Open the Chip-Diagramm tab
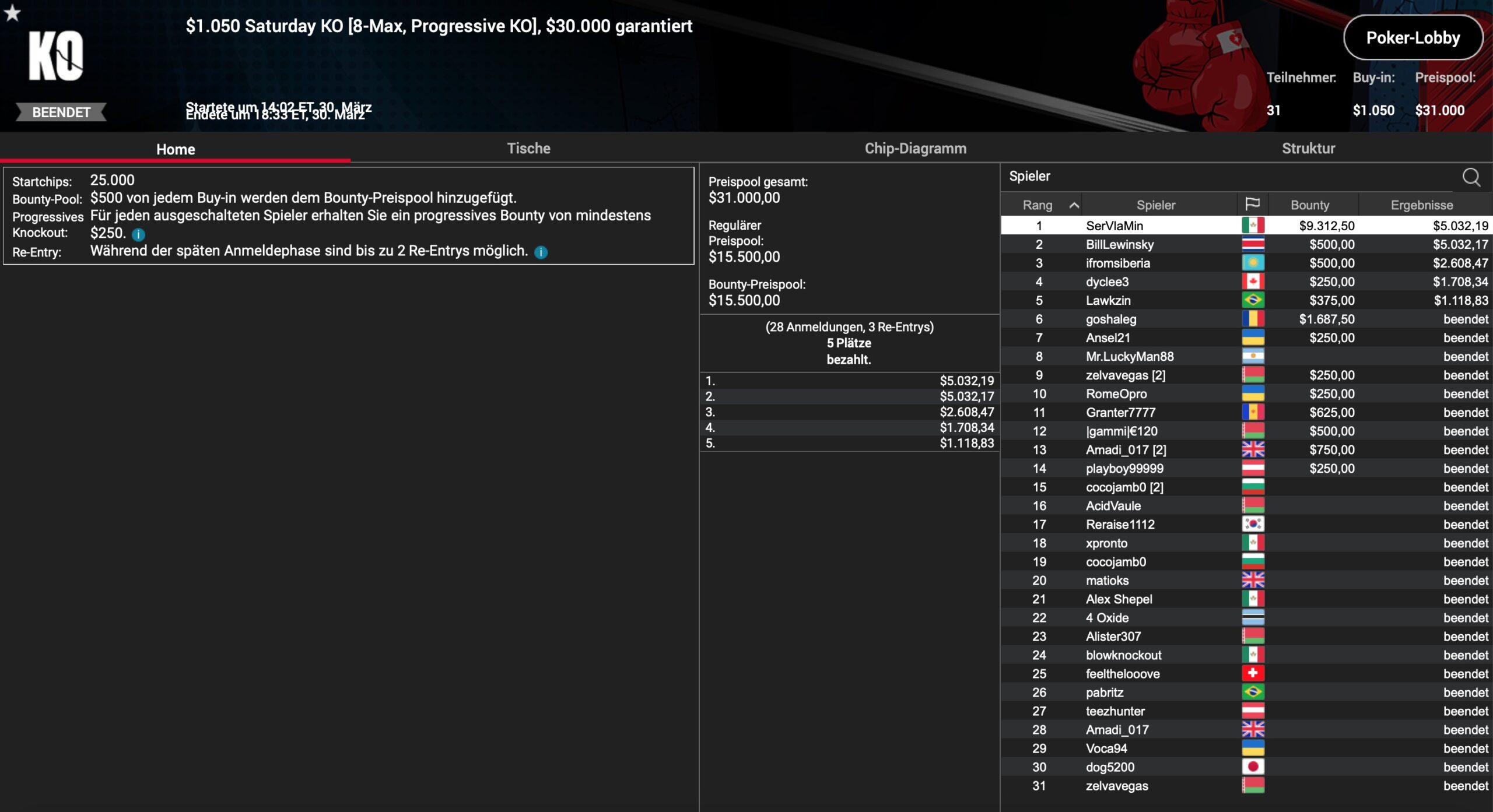The height and width of the screenshot is (812, 1493). [x=915, y=149]
